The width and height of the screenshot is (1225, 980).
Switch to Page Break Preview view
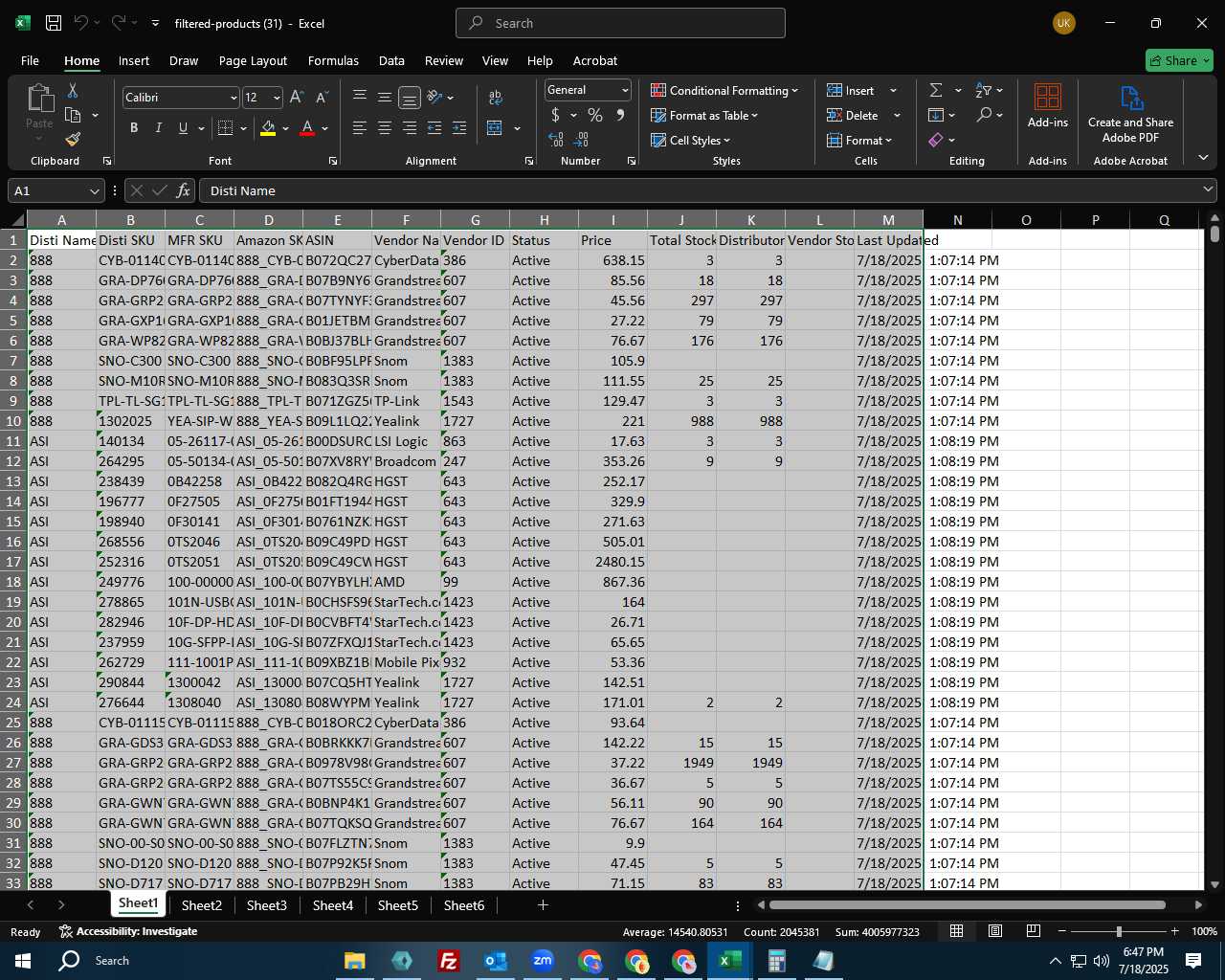tap(1034, 931)
